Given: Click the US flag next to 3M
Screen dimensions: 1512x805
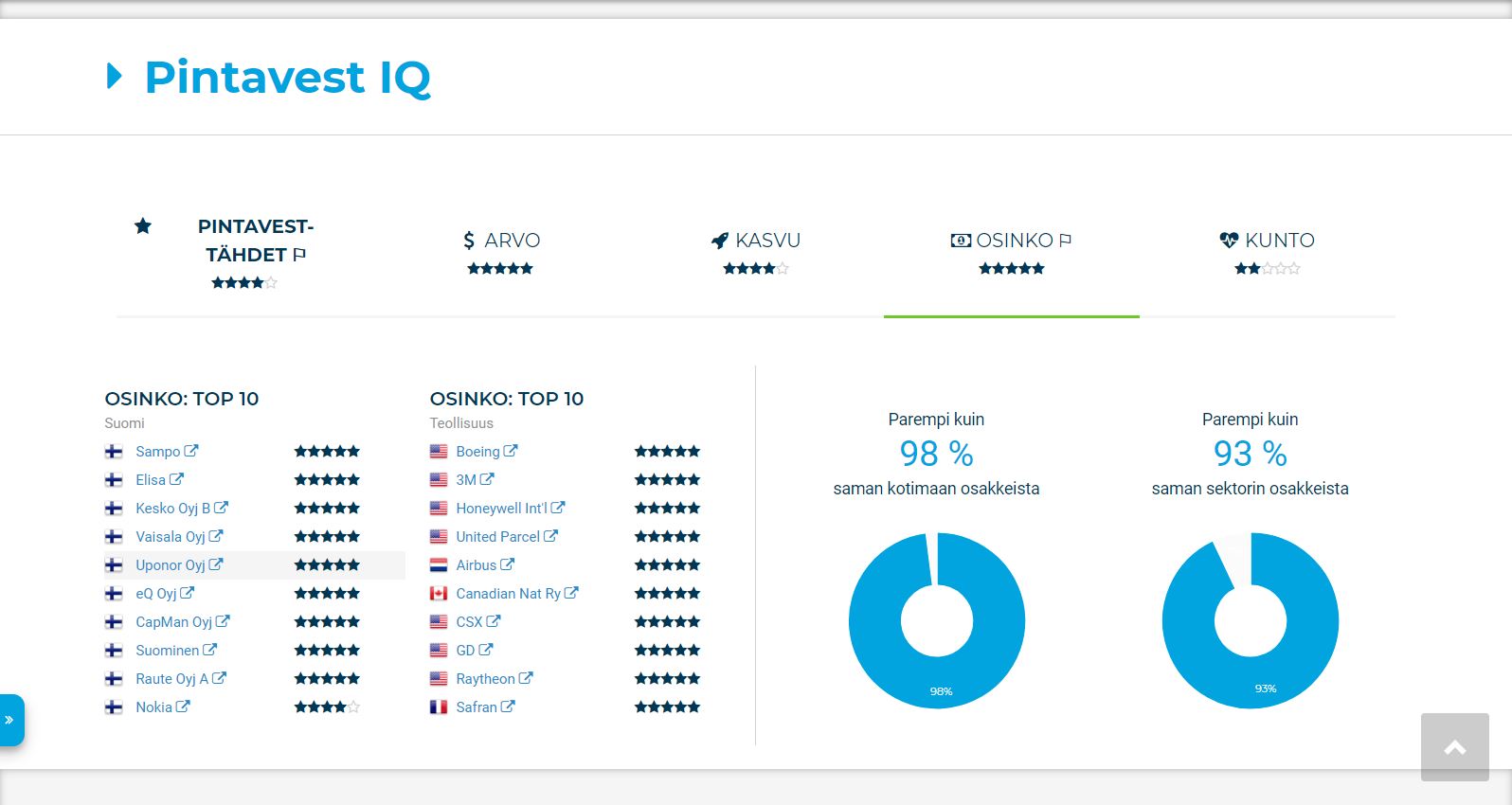Looking at the screenshot, I should 439,480.
